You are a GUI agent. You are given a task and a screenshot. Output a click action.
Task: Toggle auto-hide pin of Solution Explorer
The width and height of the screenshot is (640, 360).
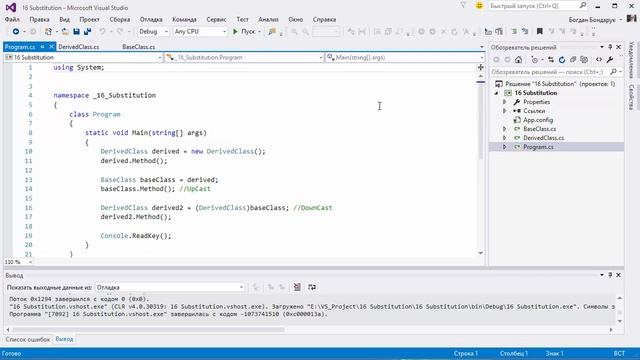(x=610, y=47)
